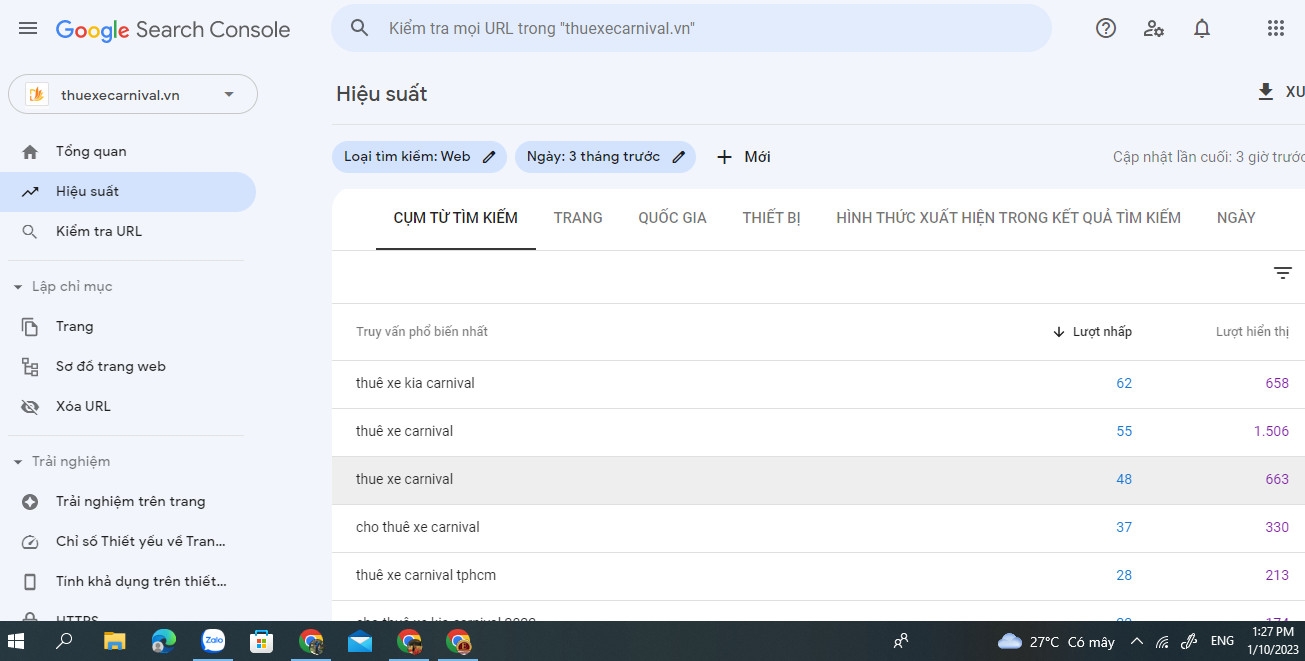The height and width of the screenshot is (661, 1305).
Task: Open the Help question mark icon
Action: 1106,28
